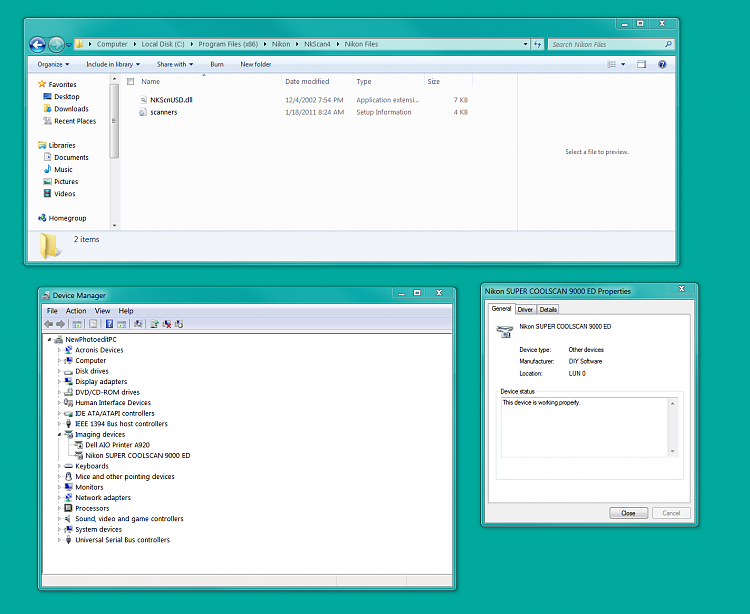The width and height of the screenshot is (750, 614).
Task: Click the Properties toolbar icon in Device Manager
Action: (x=93, y=324)
